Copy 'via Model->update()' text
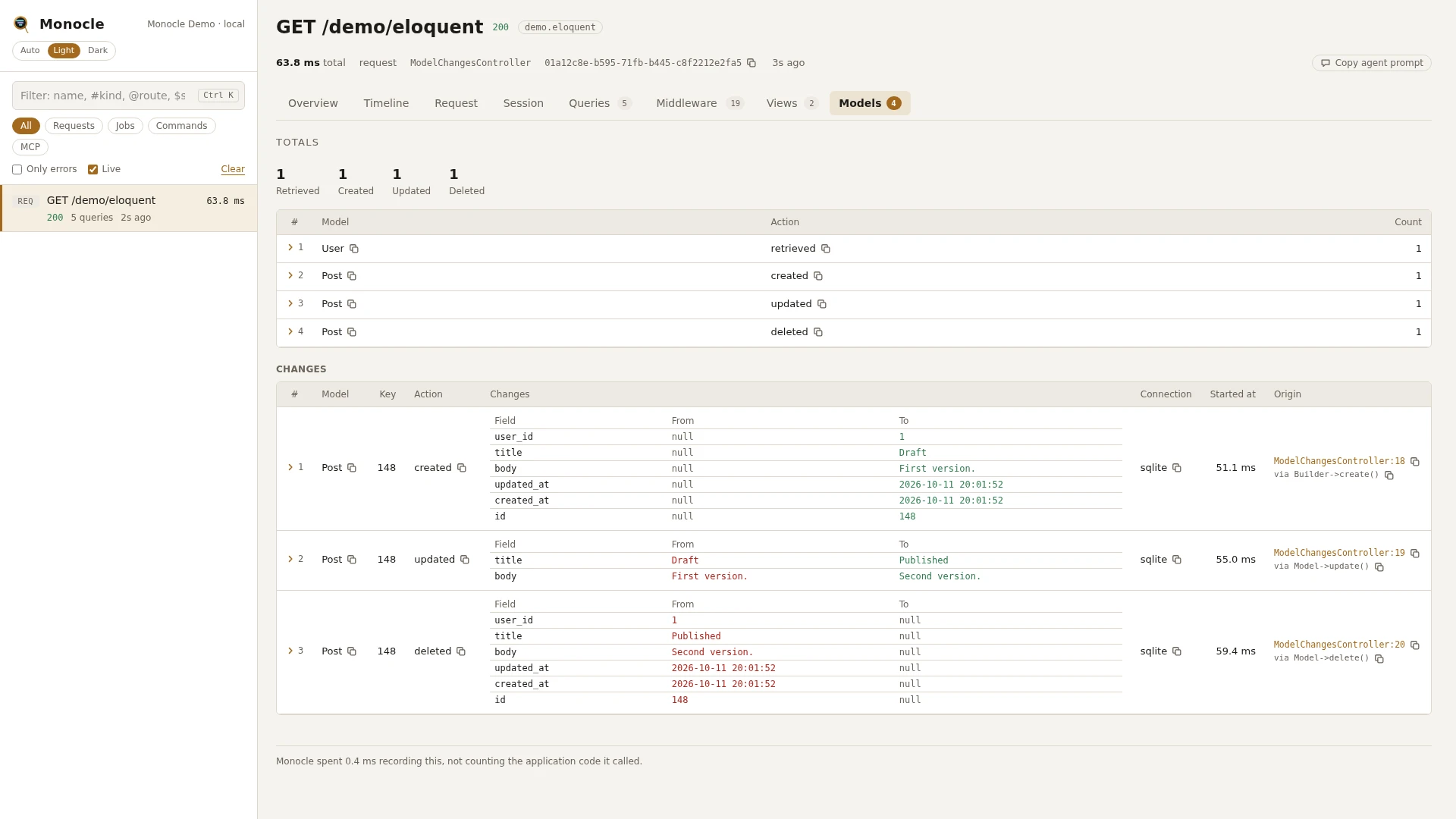Viewport: 1456px width, 819px height. (1379, 567)
